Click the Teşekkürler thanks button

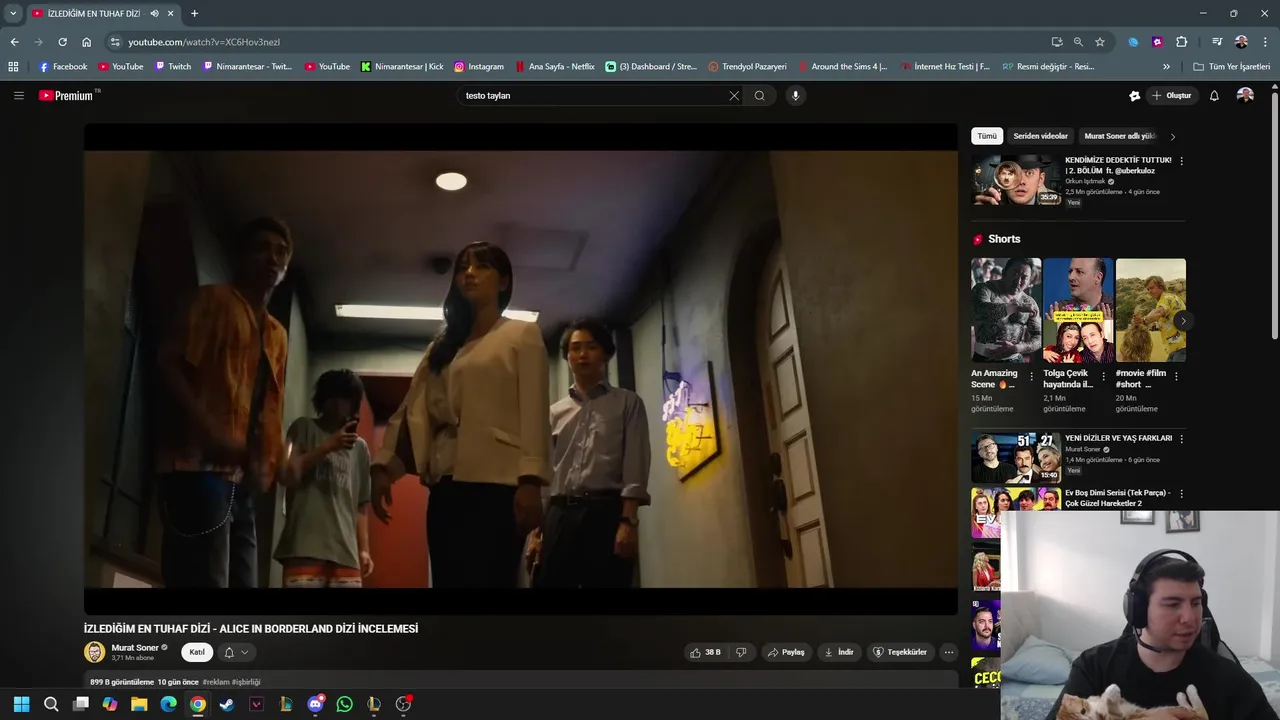coord(900,652)
